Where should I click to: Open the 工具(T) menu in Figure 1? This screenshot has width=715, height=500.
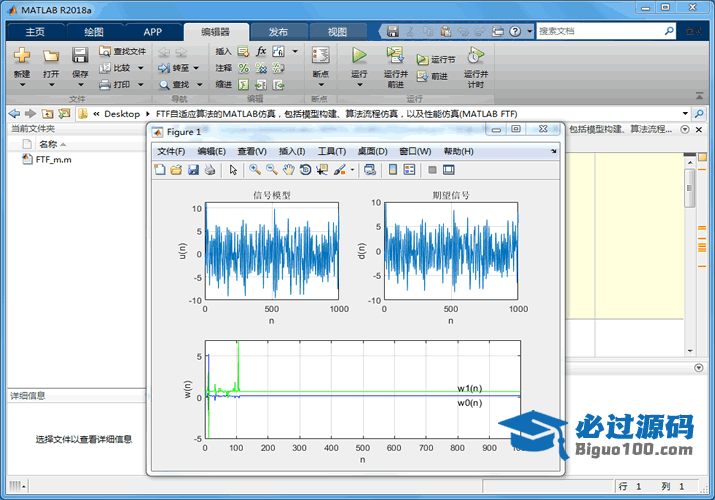(332, 151)
